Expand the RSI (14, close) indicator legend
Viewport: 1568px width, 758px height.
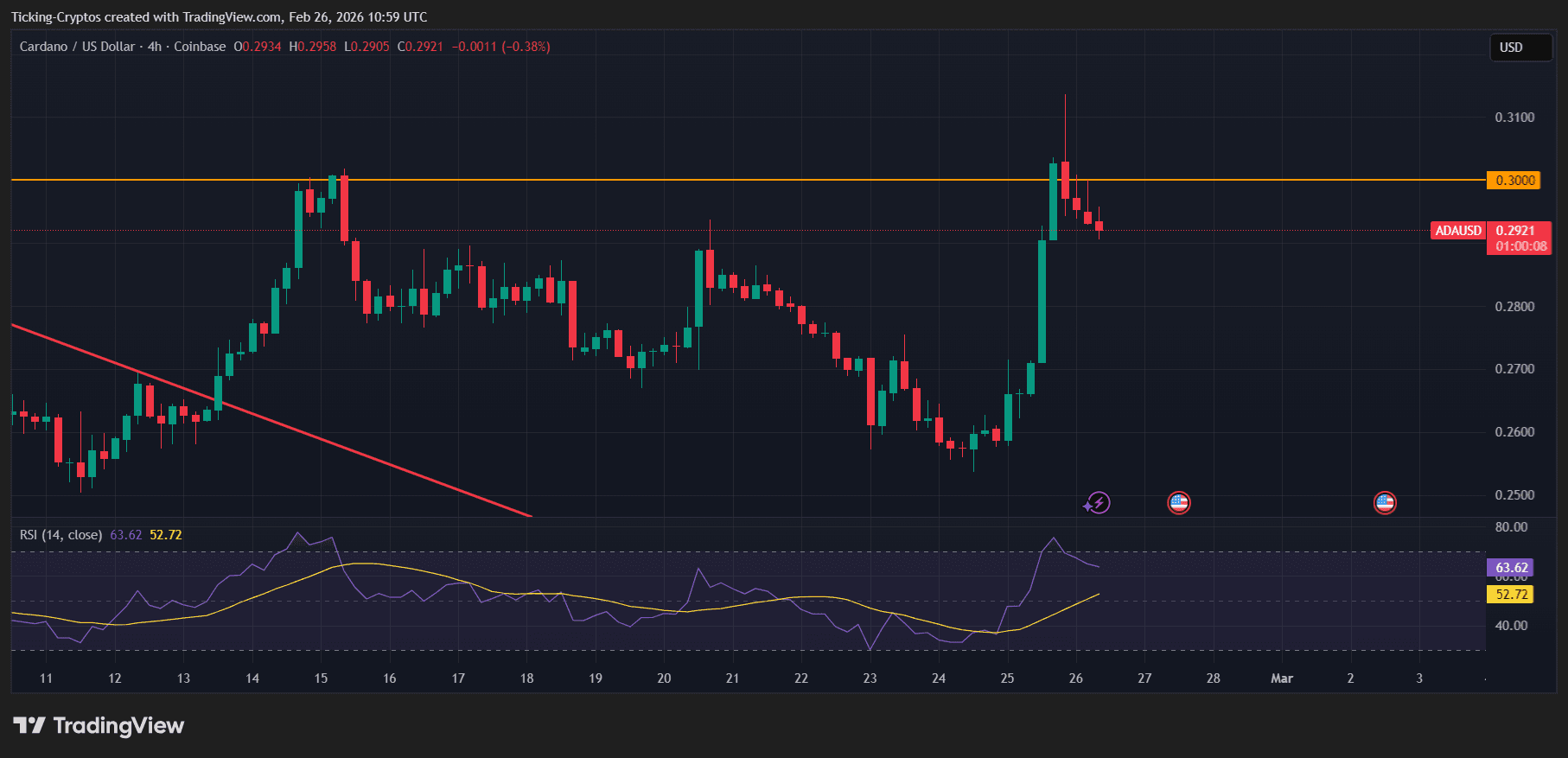click(61, 535)
